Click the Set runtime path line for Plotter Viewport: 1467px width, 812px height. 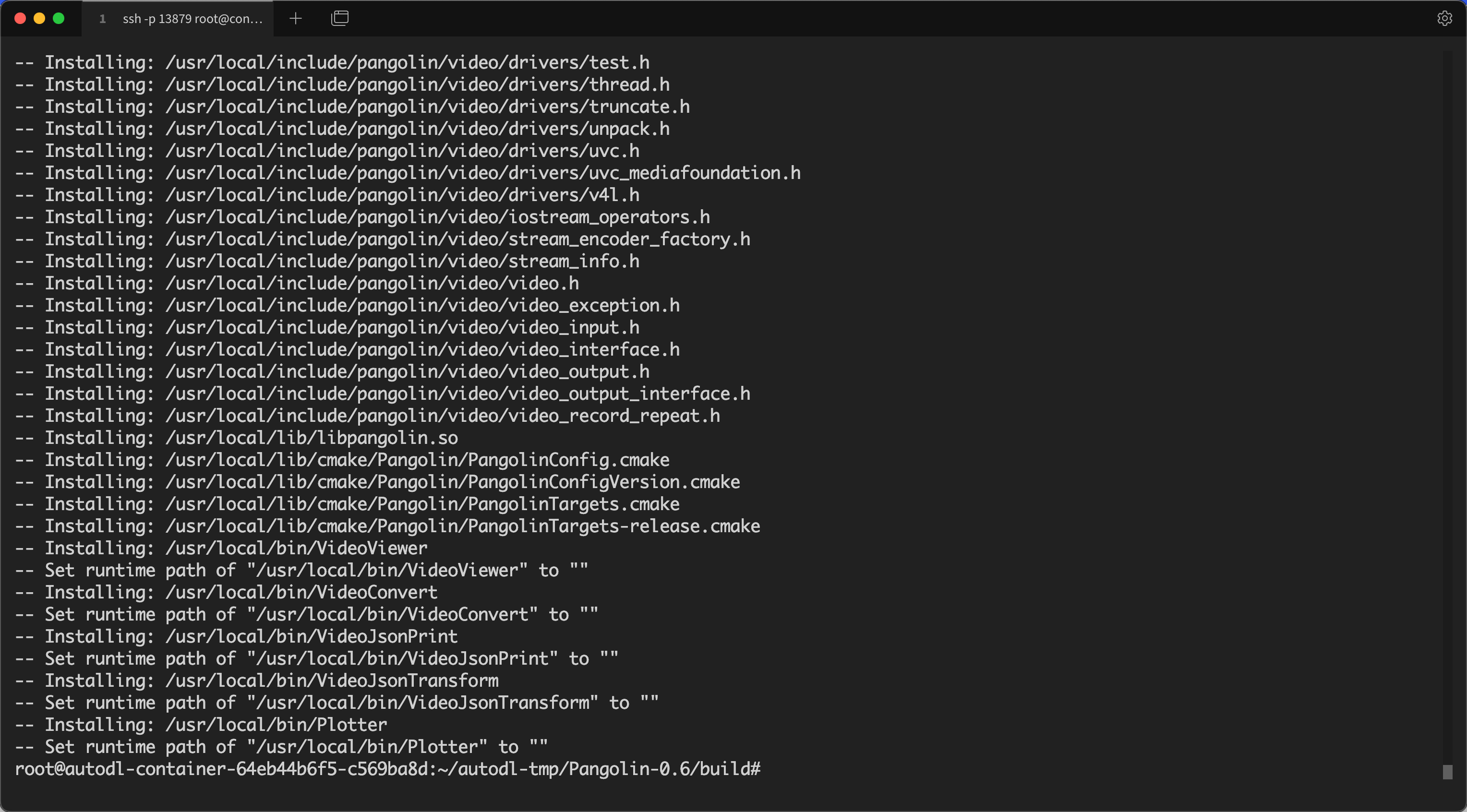281,747
